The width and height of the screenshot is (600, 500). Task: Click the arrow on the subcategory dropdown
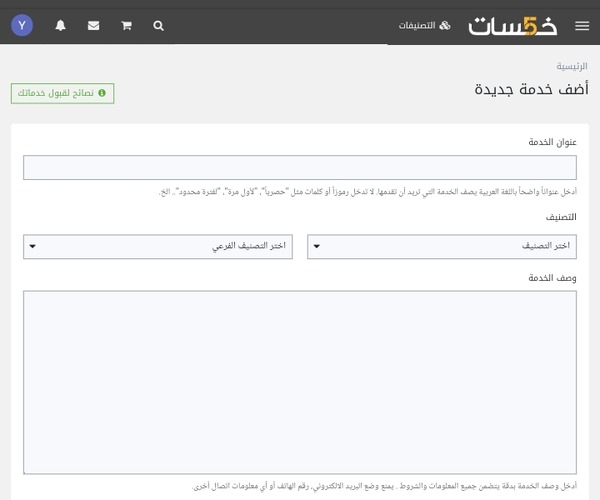(33, 246)
